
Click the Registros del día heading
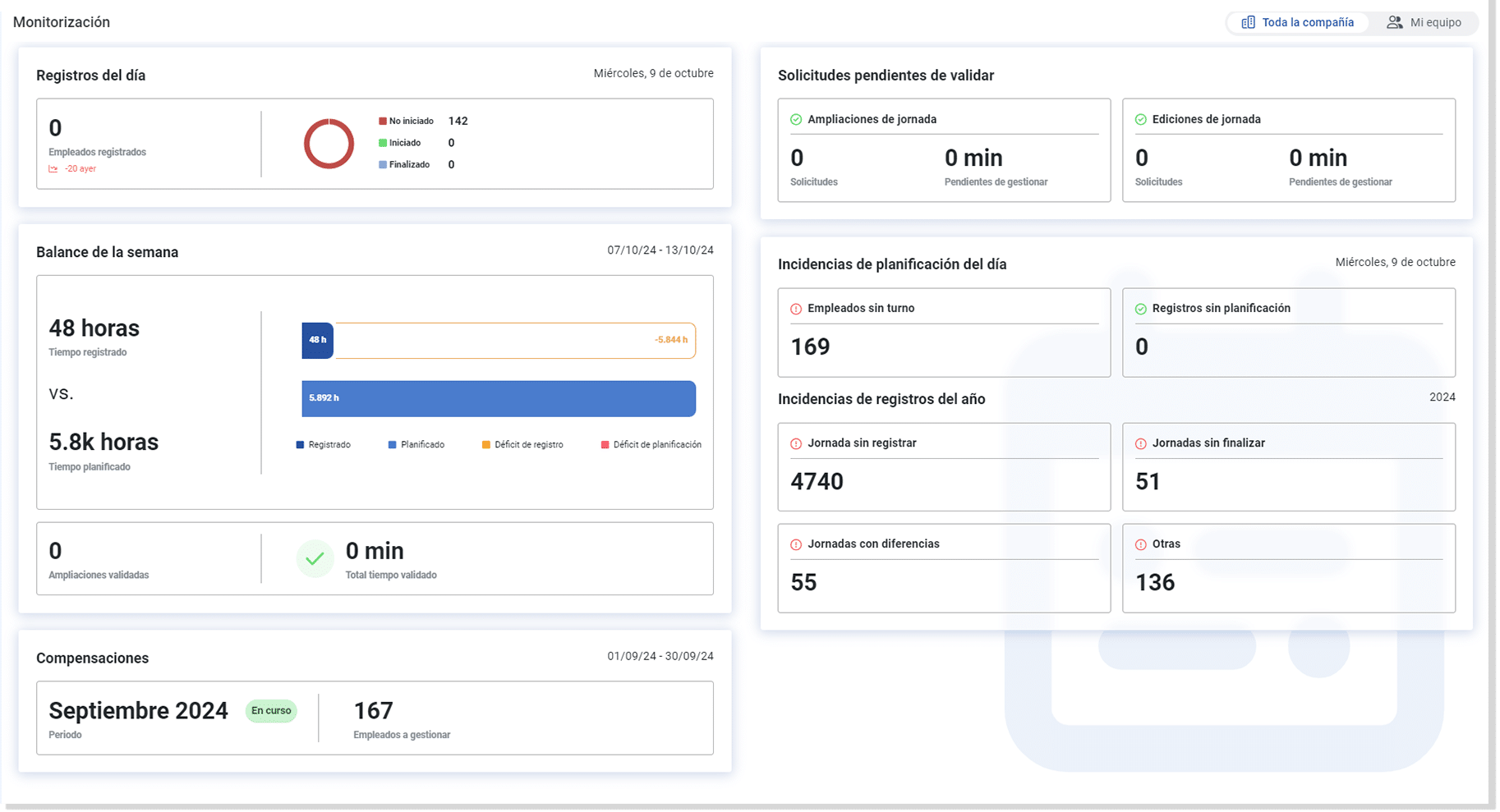click(x=90, y=76)
